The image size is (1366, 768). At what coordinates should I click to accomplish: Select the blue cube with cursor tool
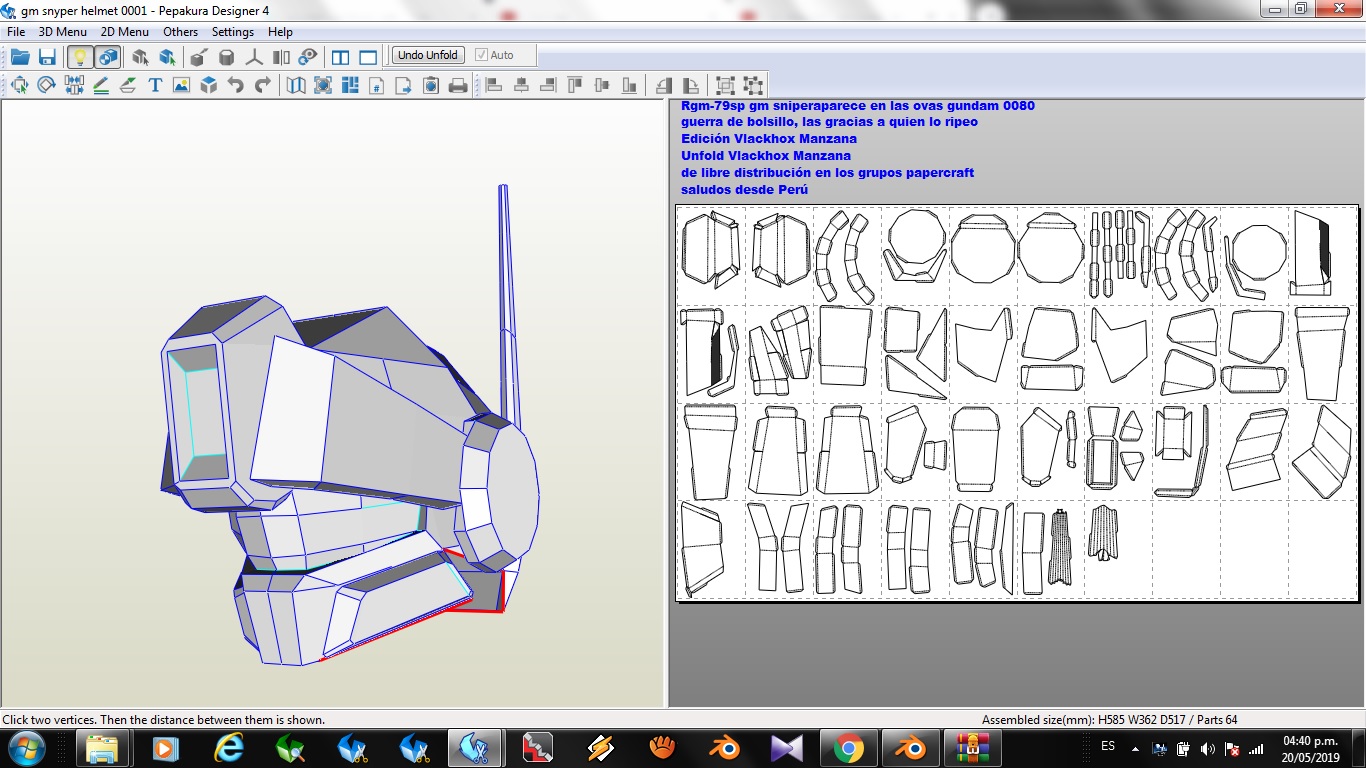[167, 57]
